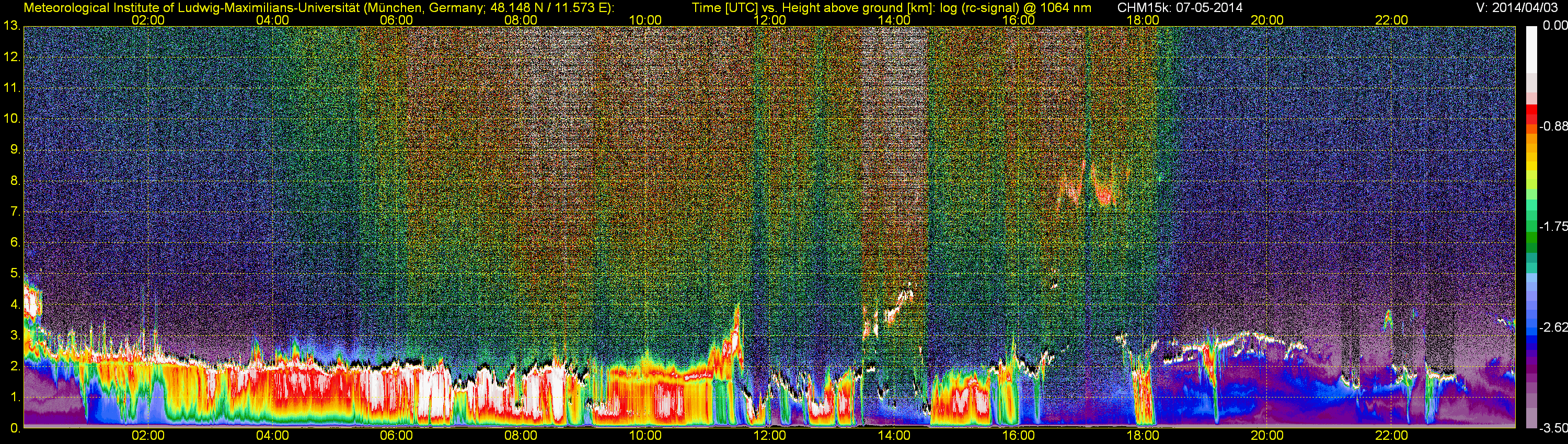Click the '5.' height axis label
The width and height of the screenshot is (1568, 444).
point(15,273)
